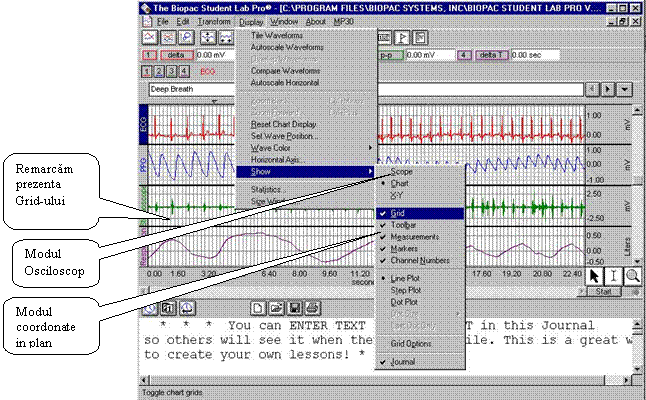646x400 pixels.
Task: Select Scope mode in Show submenu
Action: pos(402,171)
